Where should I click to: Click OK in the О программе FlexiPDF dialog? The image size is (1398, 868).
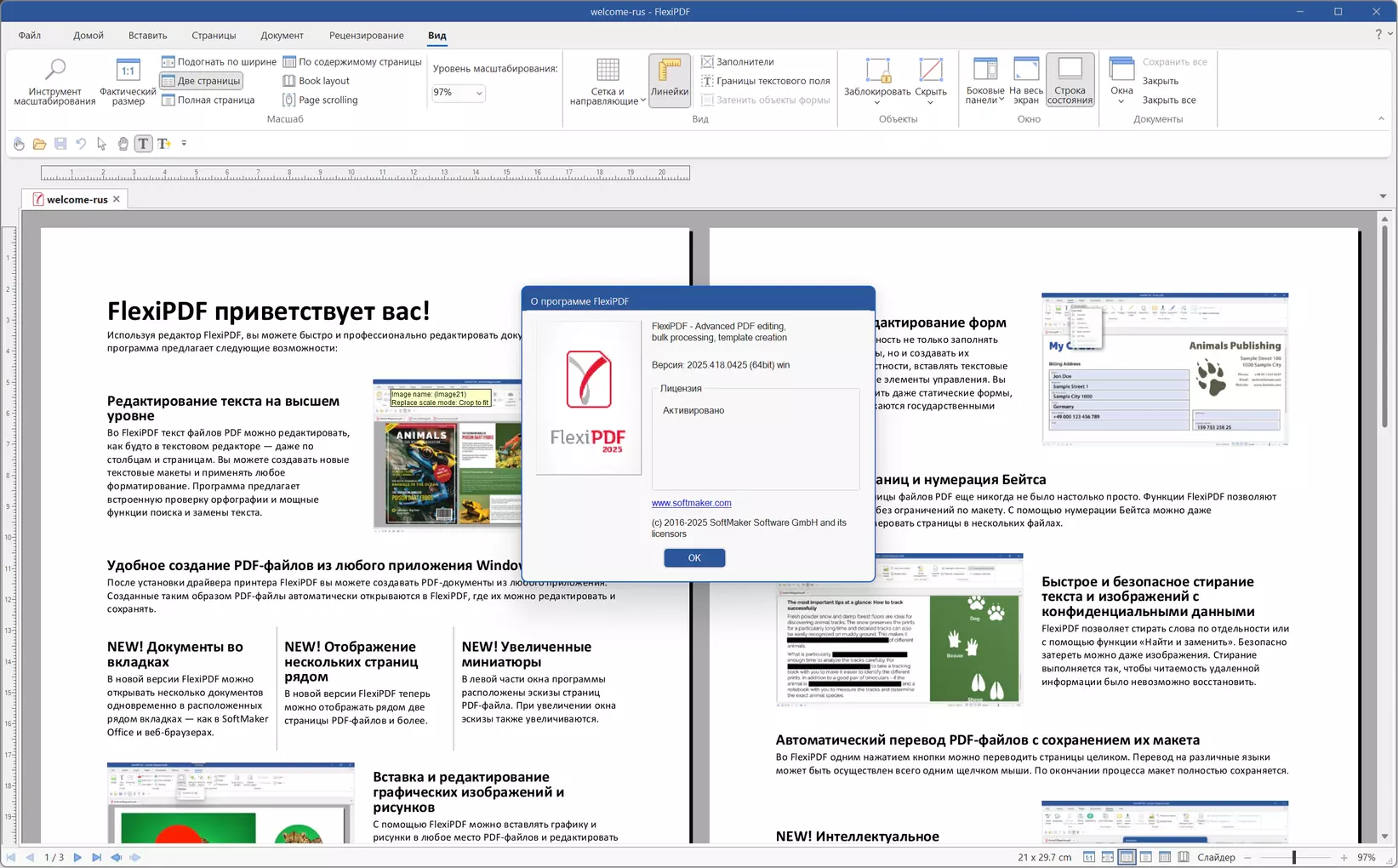(x=694, y=558)
